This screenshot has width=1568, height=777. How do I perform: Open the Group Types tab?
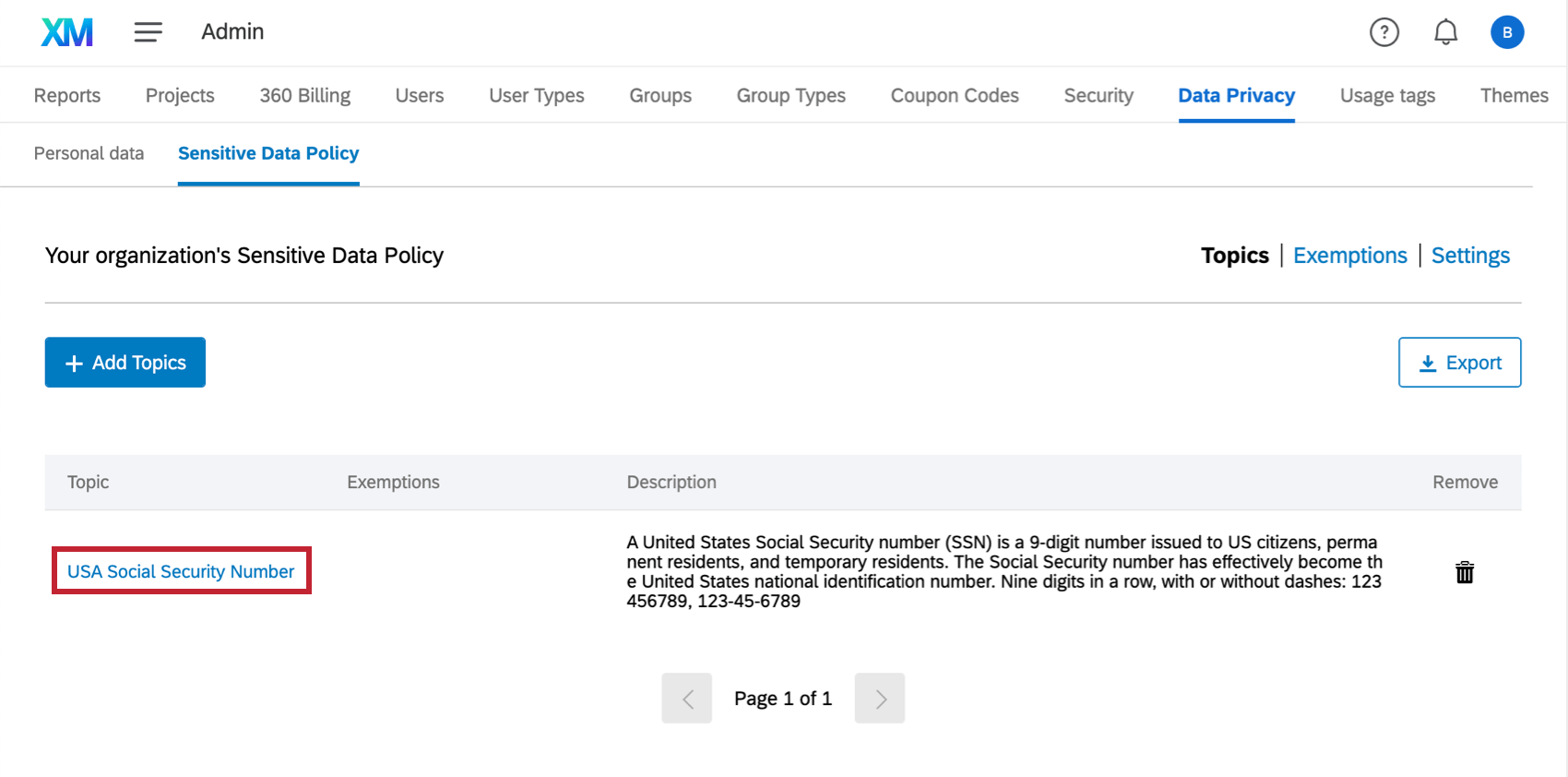[x=791, y=95]
